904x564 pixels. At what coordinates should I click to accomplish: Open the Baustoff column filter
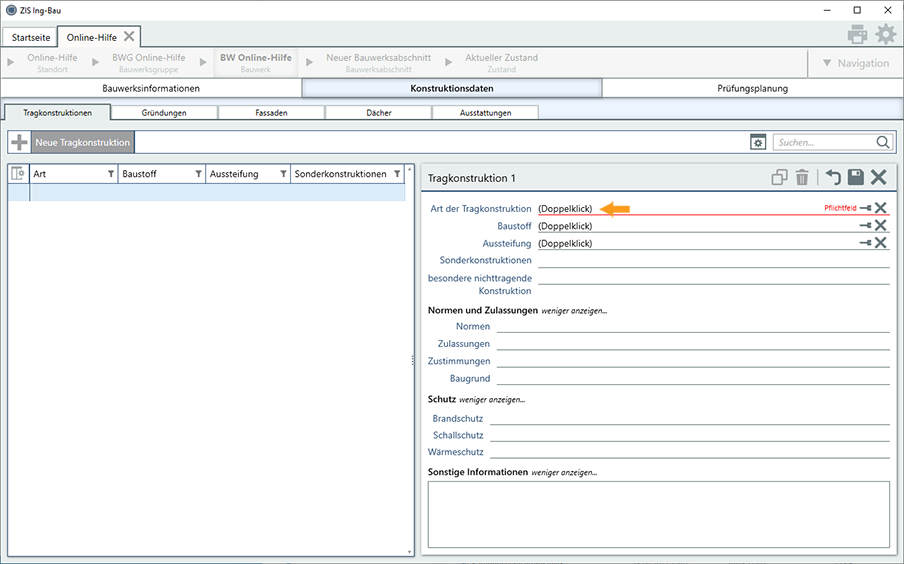[x=198, y=174]
